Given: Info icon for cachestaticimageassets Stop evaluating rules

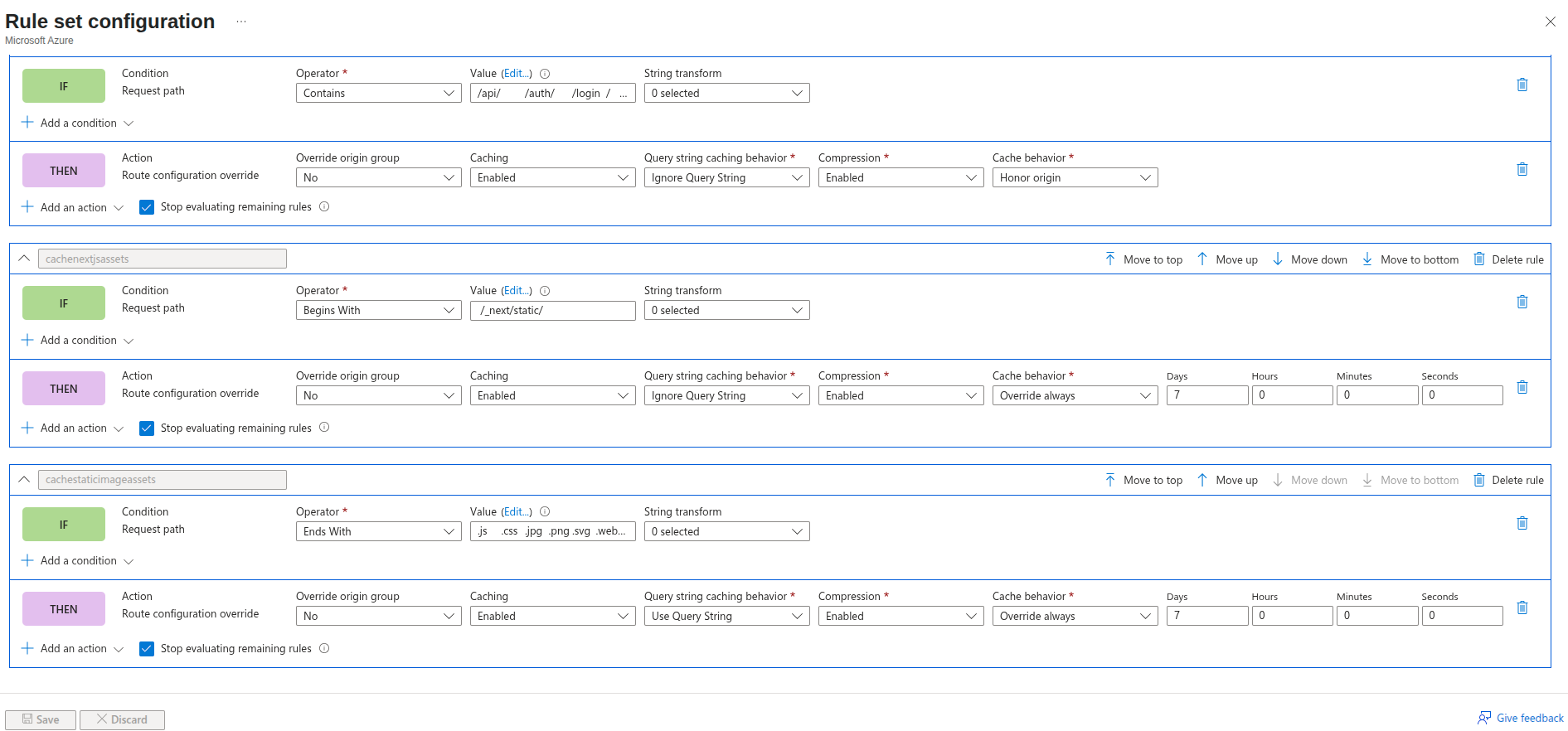Looking at the screenshot, I should (x=324, y=648).
